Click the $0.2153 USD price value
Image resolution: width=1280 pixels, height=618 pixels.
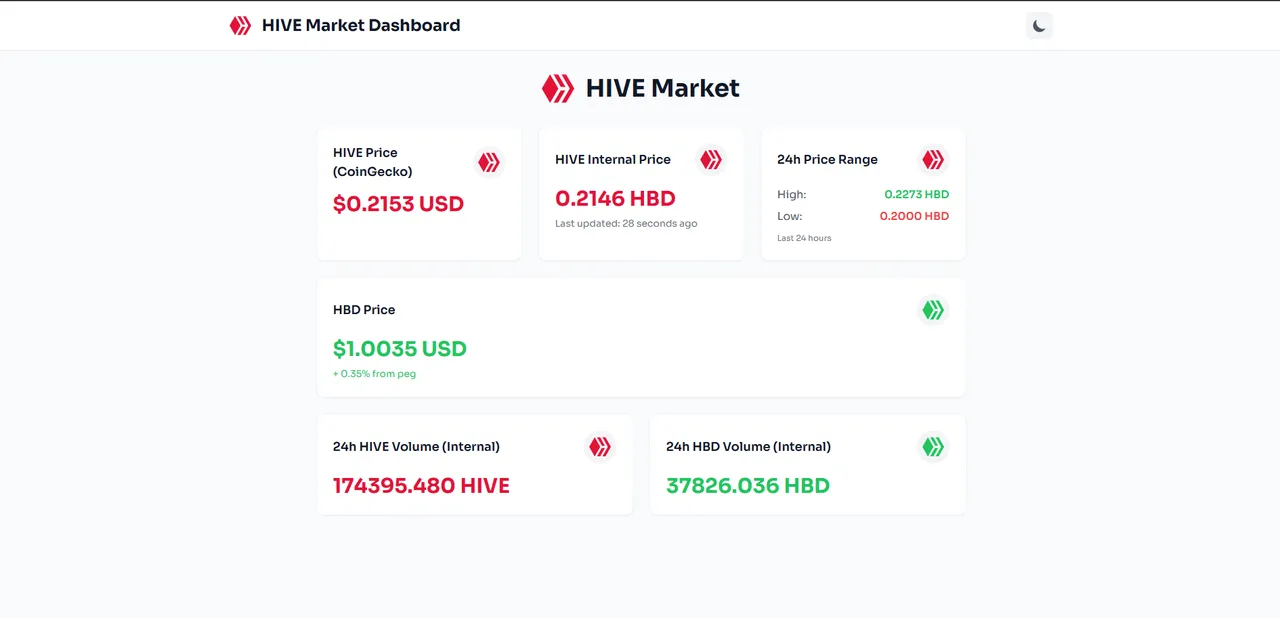coord(398,204)
